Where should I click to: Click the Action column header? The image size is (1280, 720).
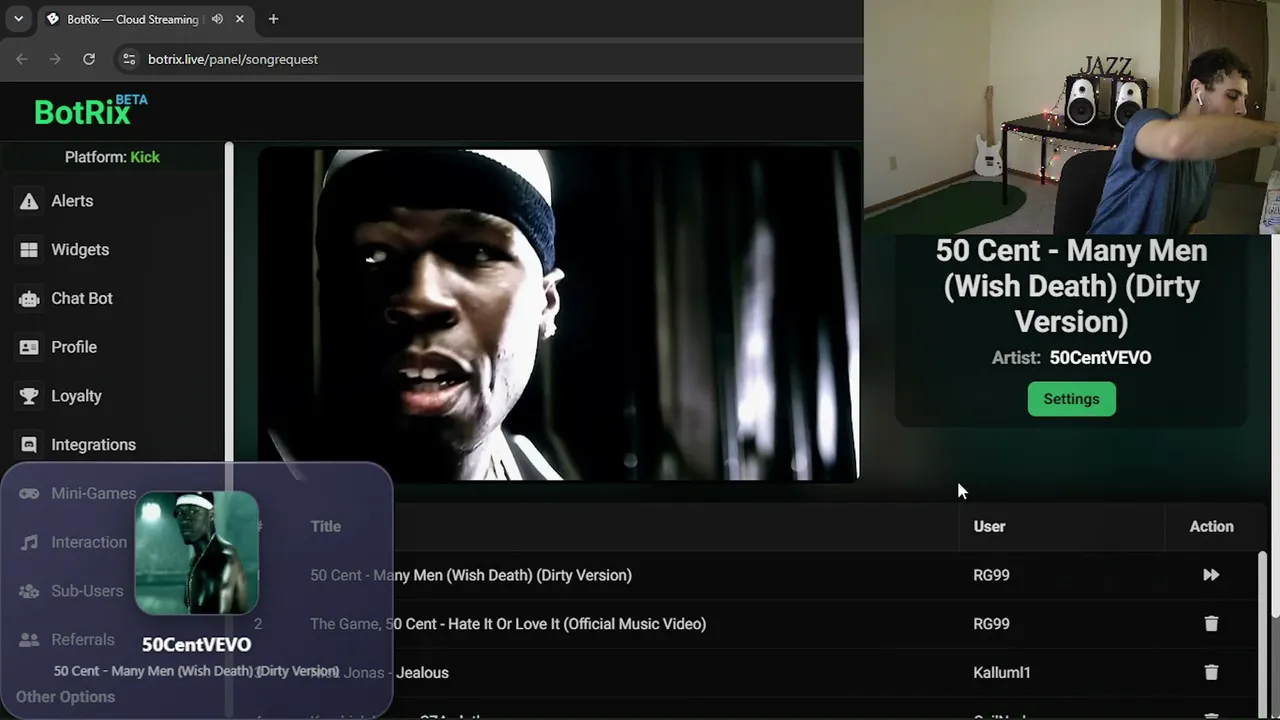1211,527
